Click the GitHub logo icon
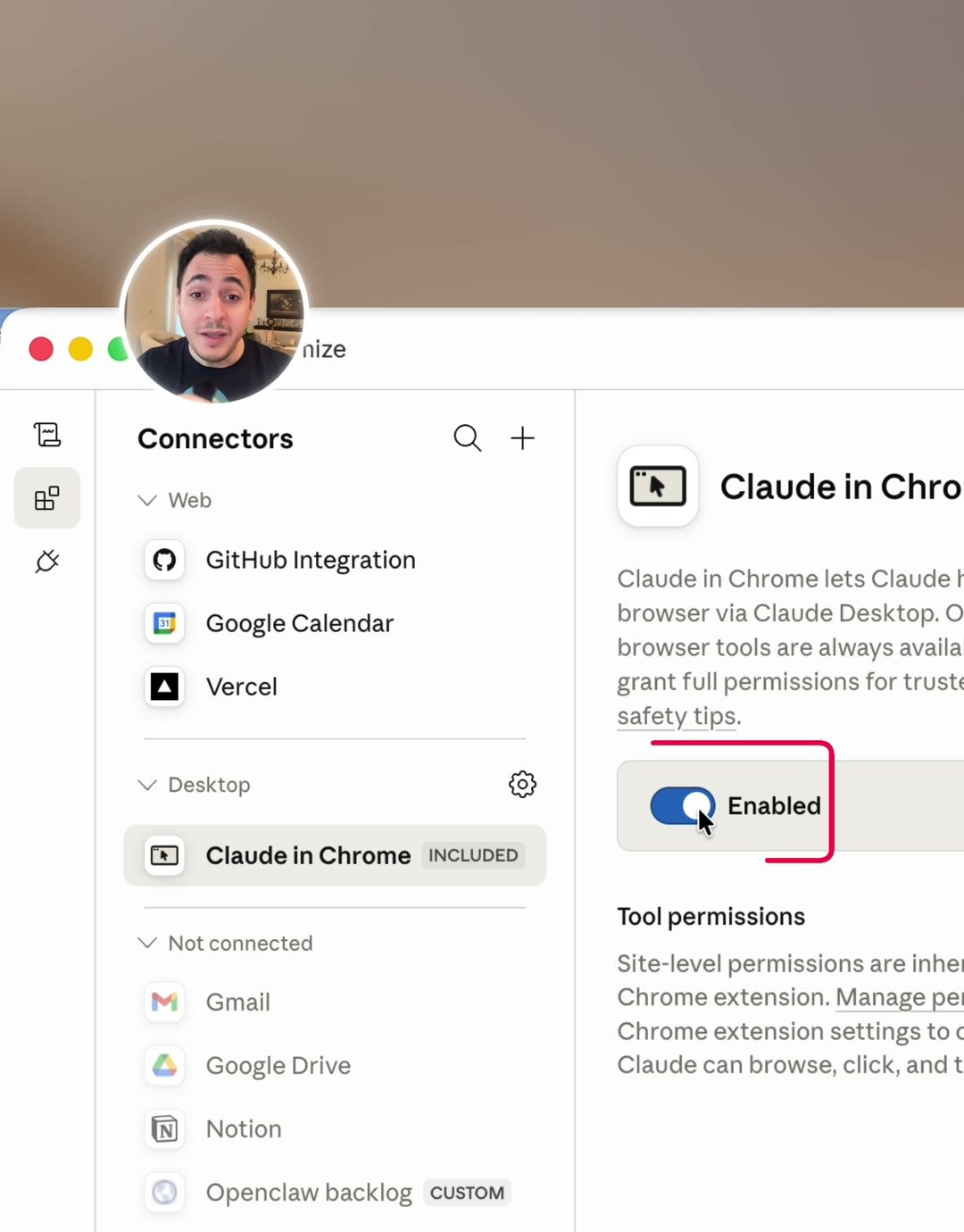This screenshot has height=1232, width=964. 164,560
